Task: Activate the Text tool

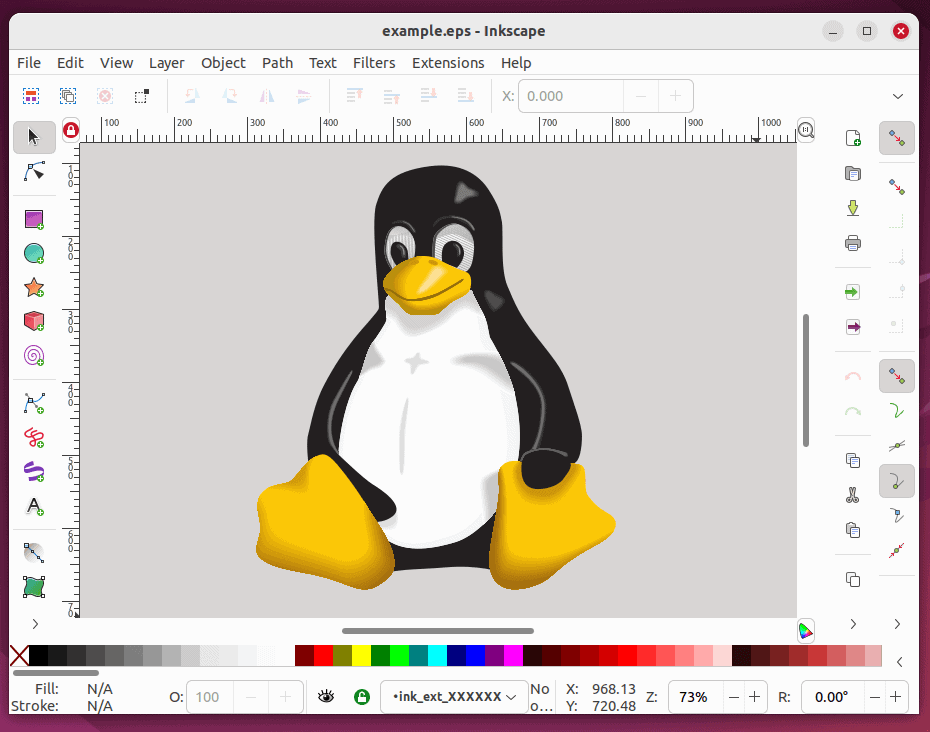Action: (x=33, y=506)
